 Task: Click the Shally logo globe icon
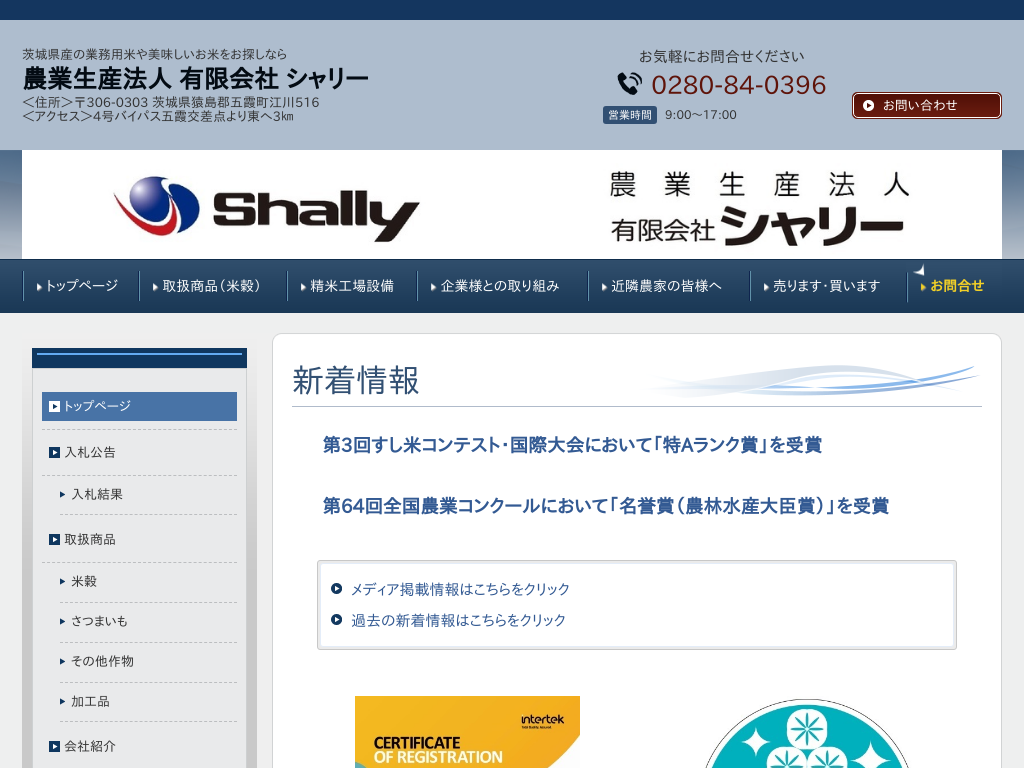(x=157, y=205)
